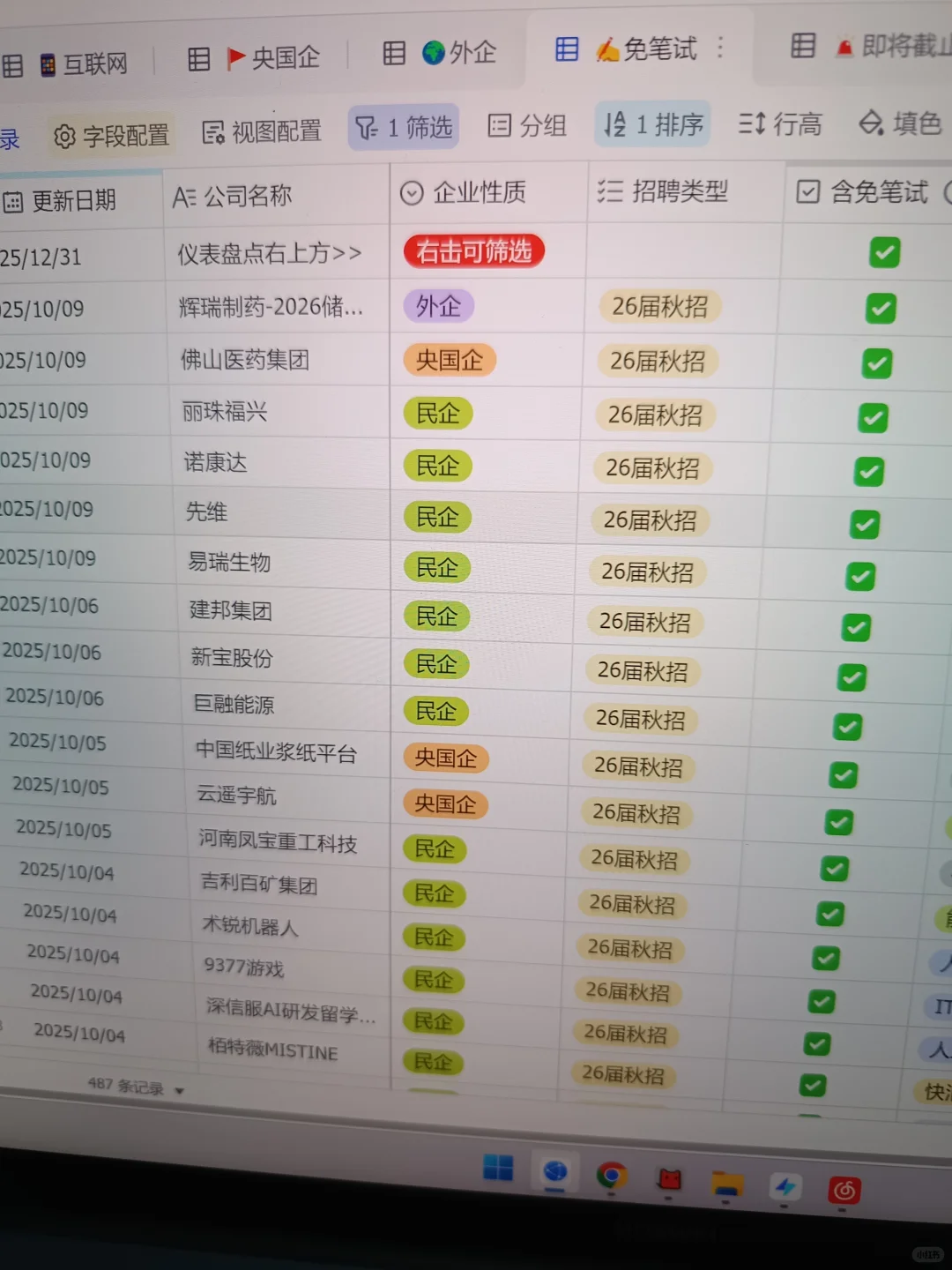The width and height of the screenshot is (952, 1270).
Task: Open the 1 筛选 filter panel
Action: (404, 128)
